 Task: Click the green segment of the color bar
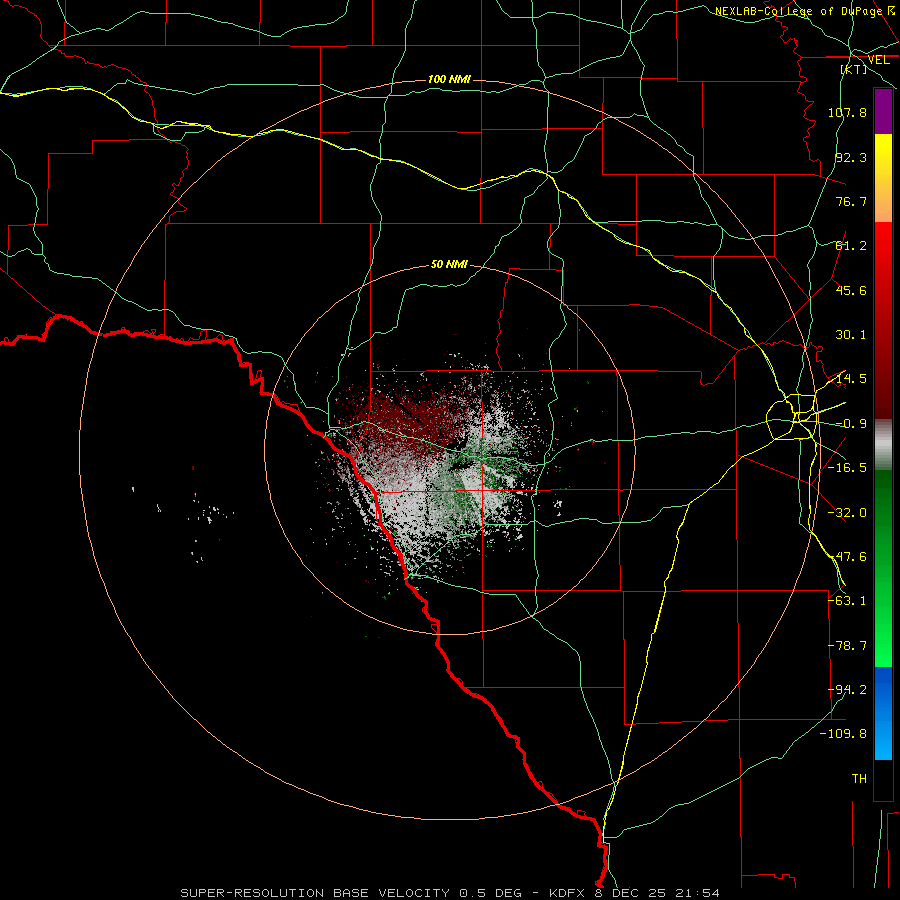coord(883,568)
